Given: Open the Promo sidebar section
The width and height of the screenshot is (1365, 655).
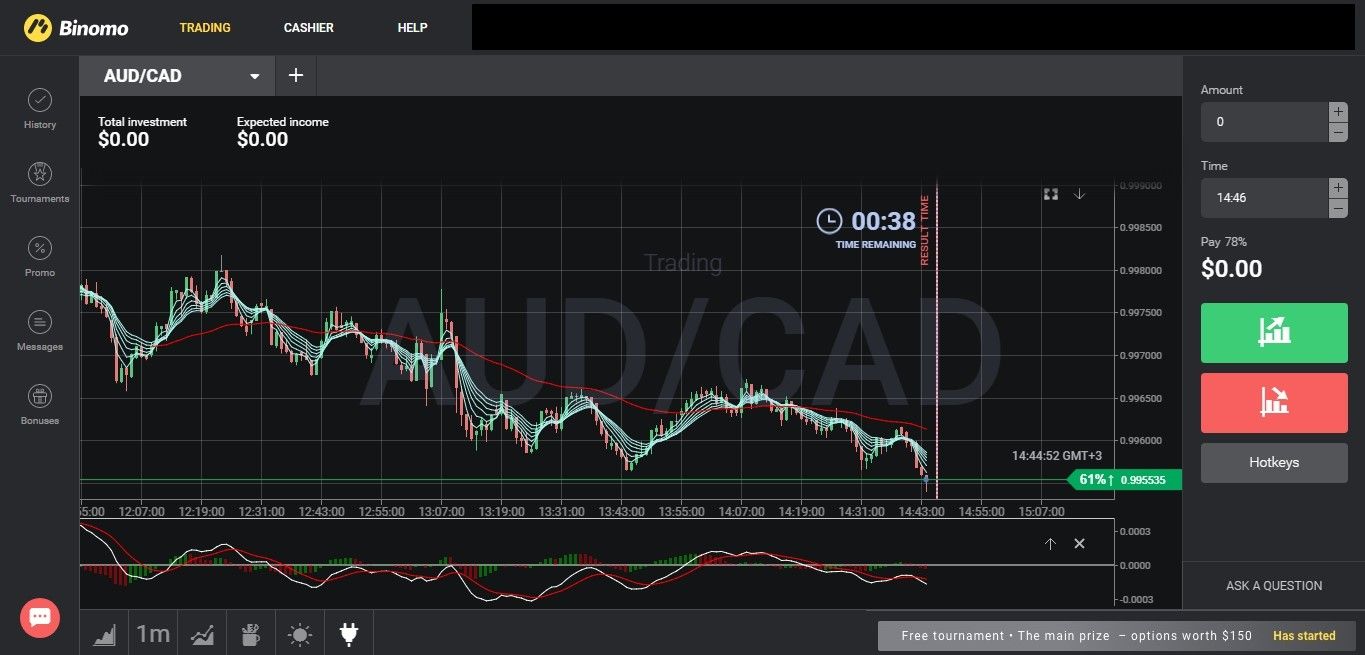Looking at the screenshot, I should tap(40, 257).
